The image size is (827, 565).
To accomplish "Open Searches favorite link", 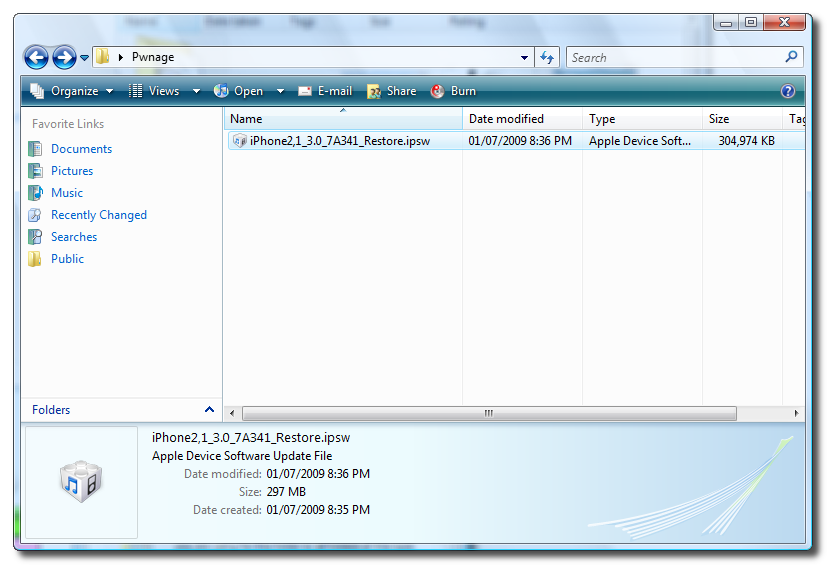I will point(74,237).
